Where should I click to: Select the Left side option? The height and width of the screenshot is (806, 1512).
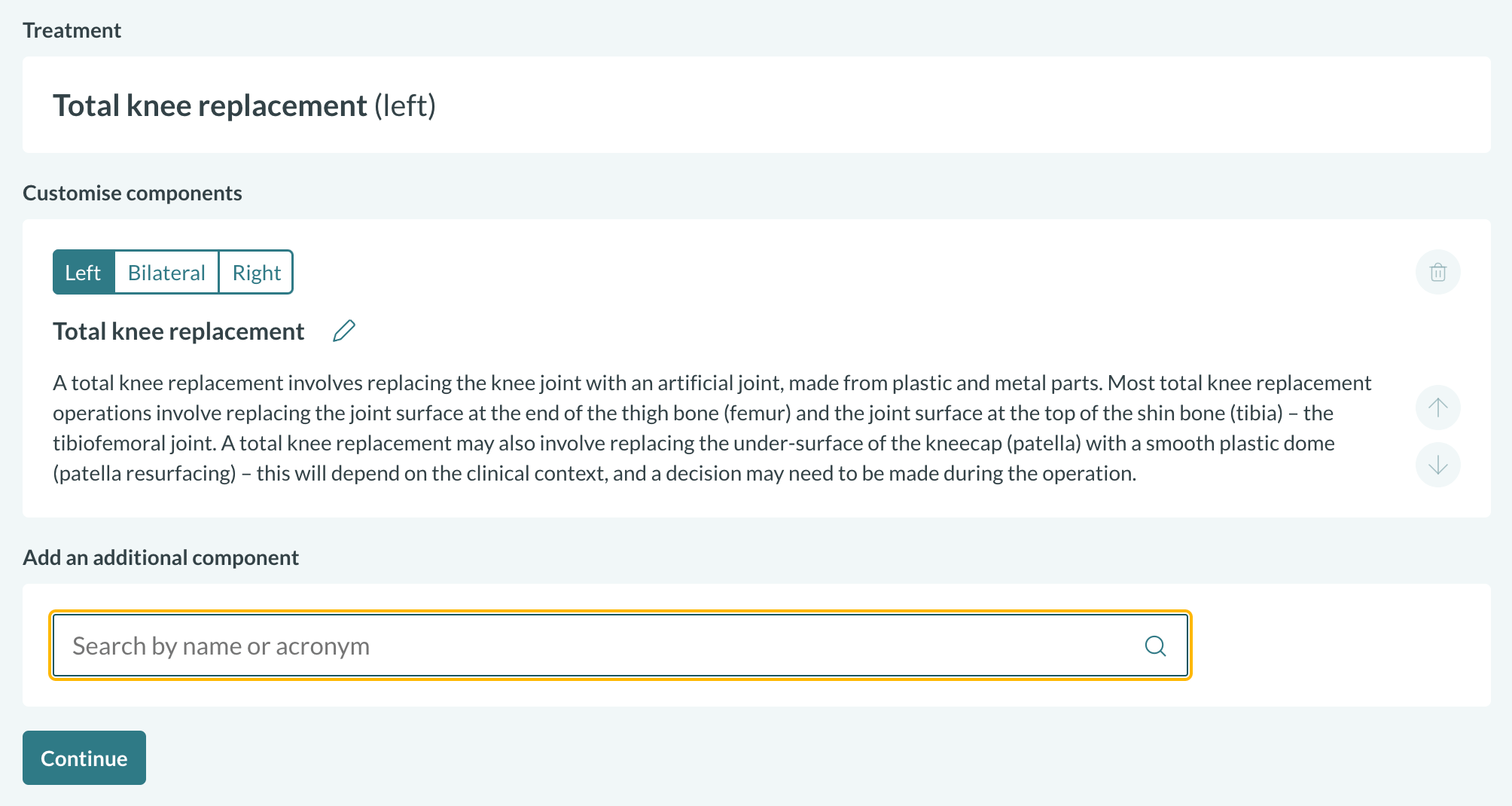click(83, 273)
